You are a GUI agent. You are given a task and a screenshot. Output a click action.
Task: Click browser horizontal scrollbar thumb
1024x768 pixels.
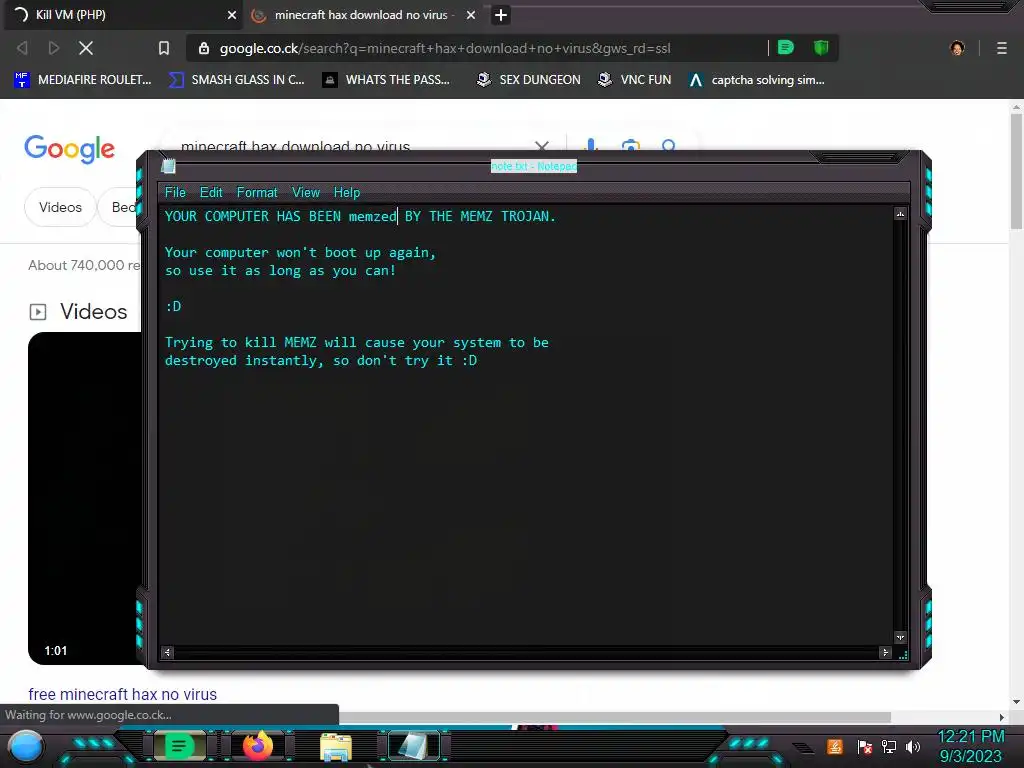(615, 717)
